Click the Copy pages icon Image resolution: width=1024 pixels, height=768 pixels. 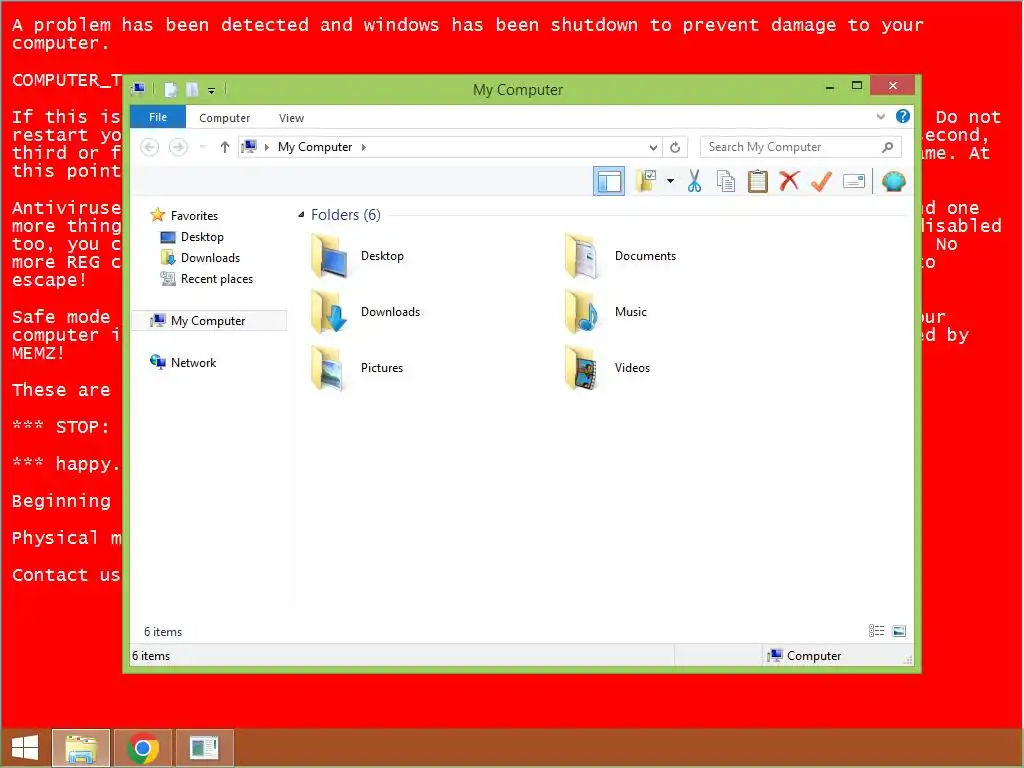click(726, 181)
